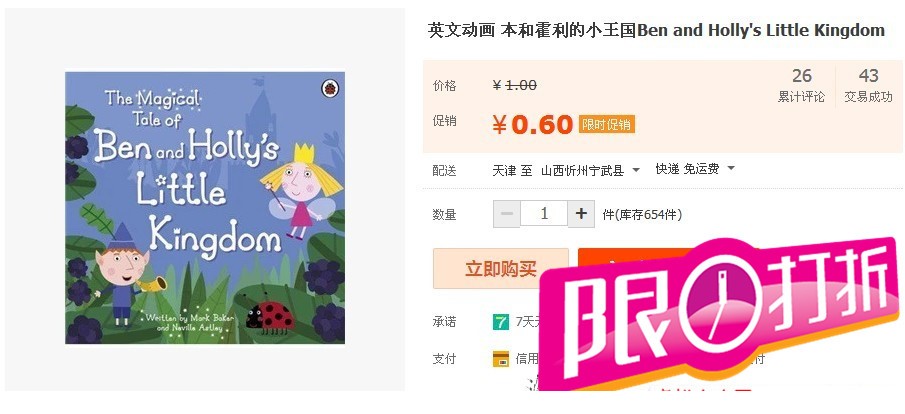This screenshot has width=905, height=414.
Task: Open the 26 累计评论 reviews count
Action: click(801, 85)
